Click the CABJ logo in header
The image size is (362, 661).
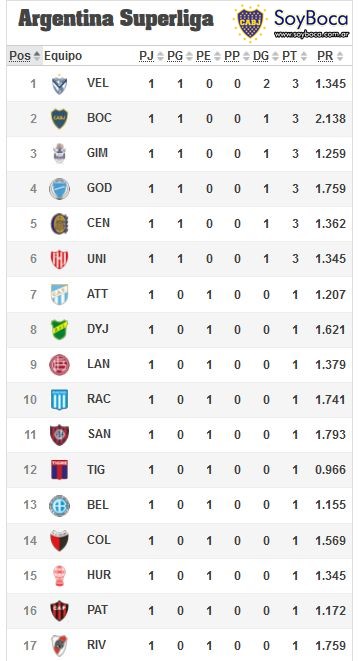pos(251,23)
